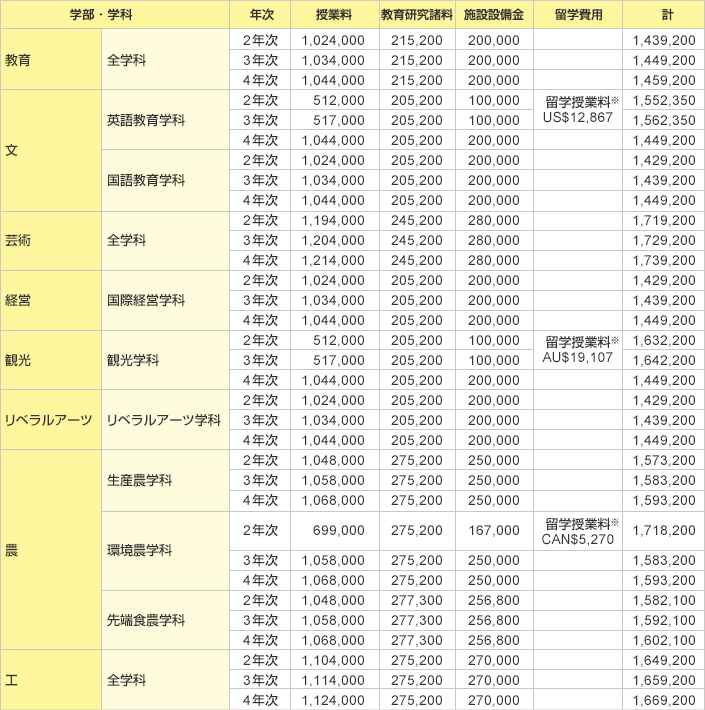Screen dimensions: 705x710
Task: Click the total 1,642,200
Action: tap(663, 360)
